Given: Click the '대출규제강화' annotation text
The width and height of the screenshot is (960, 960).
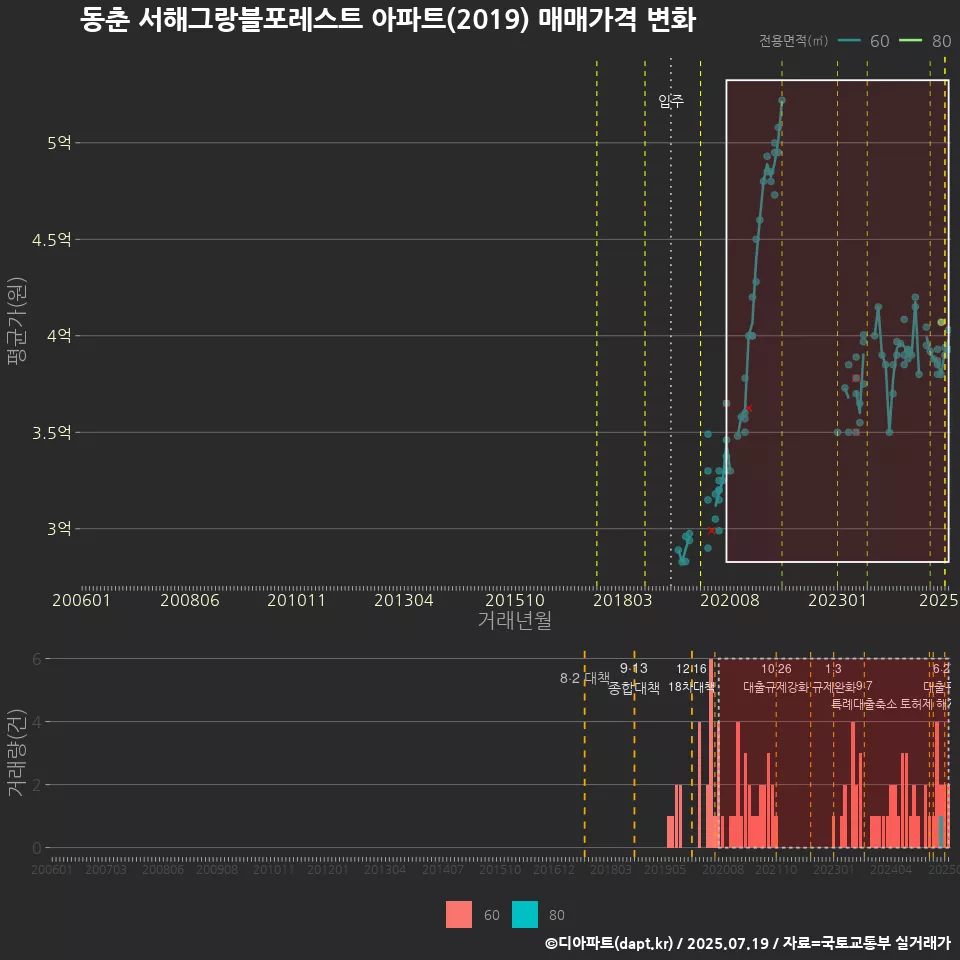Looking at the screenshot, I should point(776,686).
